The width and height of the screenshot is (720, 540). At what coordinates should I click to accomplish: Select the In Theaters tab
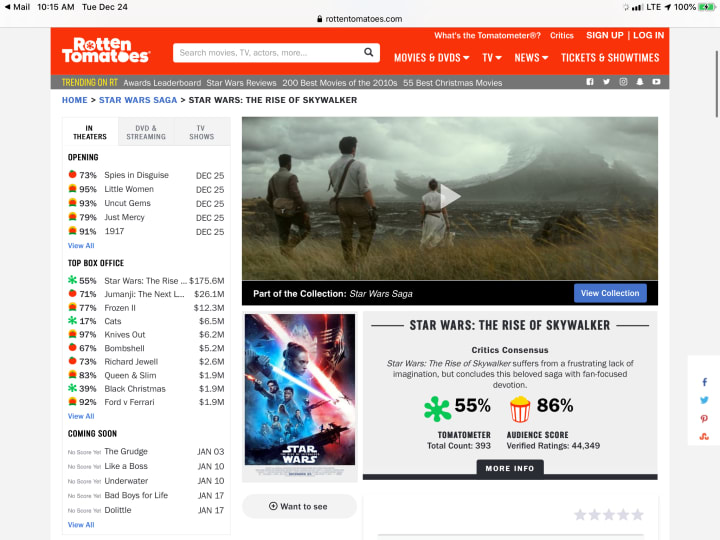tap(90, 132)
